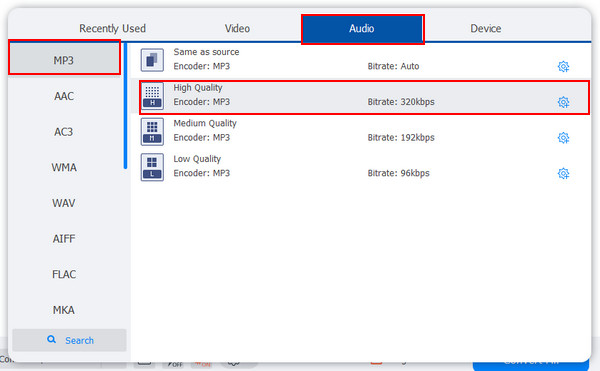Click the Bitrate: 320kbps value
This screenshot has height=371, width=600.
401,102
